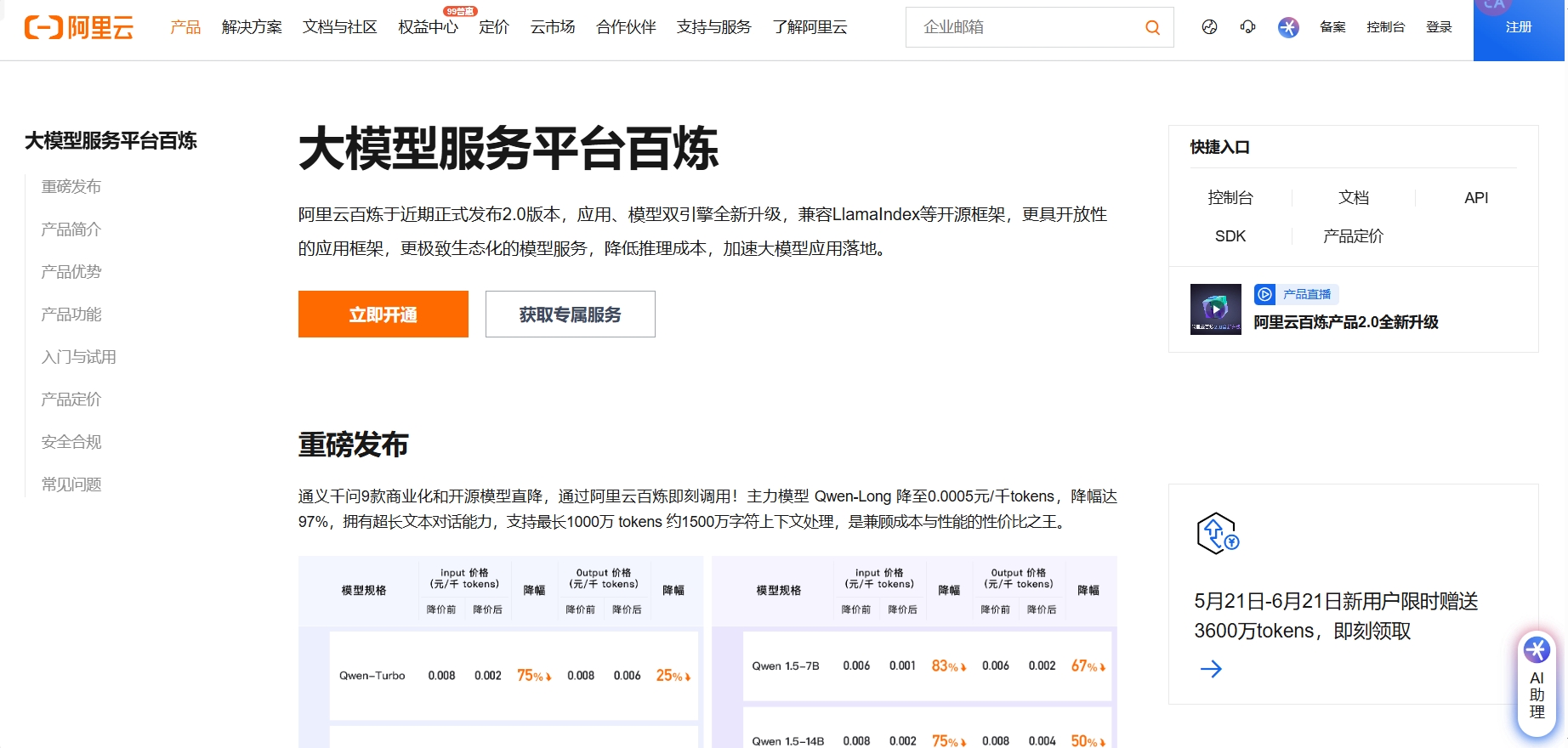Click the 获取专属服务 button
Screen dimensions: 1568x748
pyautogui.click(x=571, y=314)
